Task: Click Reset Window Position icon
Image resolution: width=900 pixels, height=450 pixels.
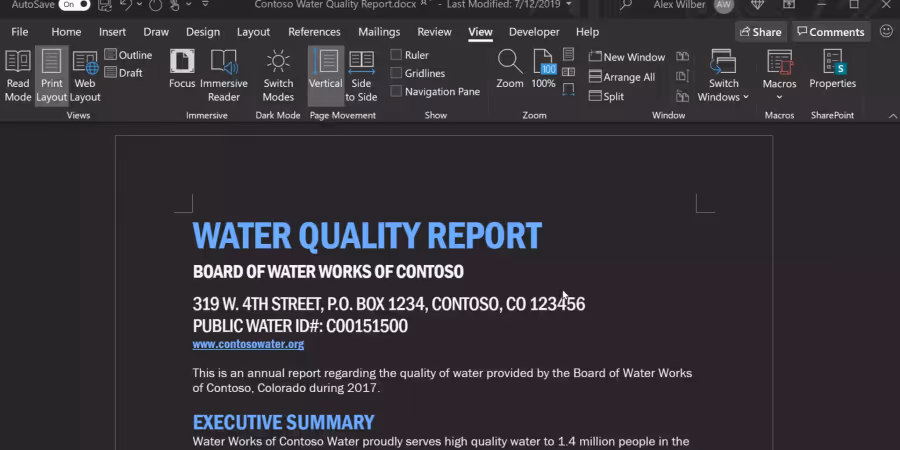Action: pos(682,96)
